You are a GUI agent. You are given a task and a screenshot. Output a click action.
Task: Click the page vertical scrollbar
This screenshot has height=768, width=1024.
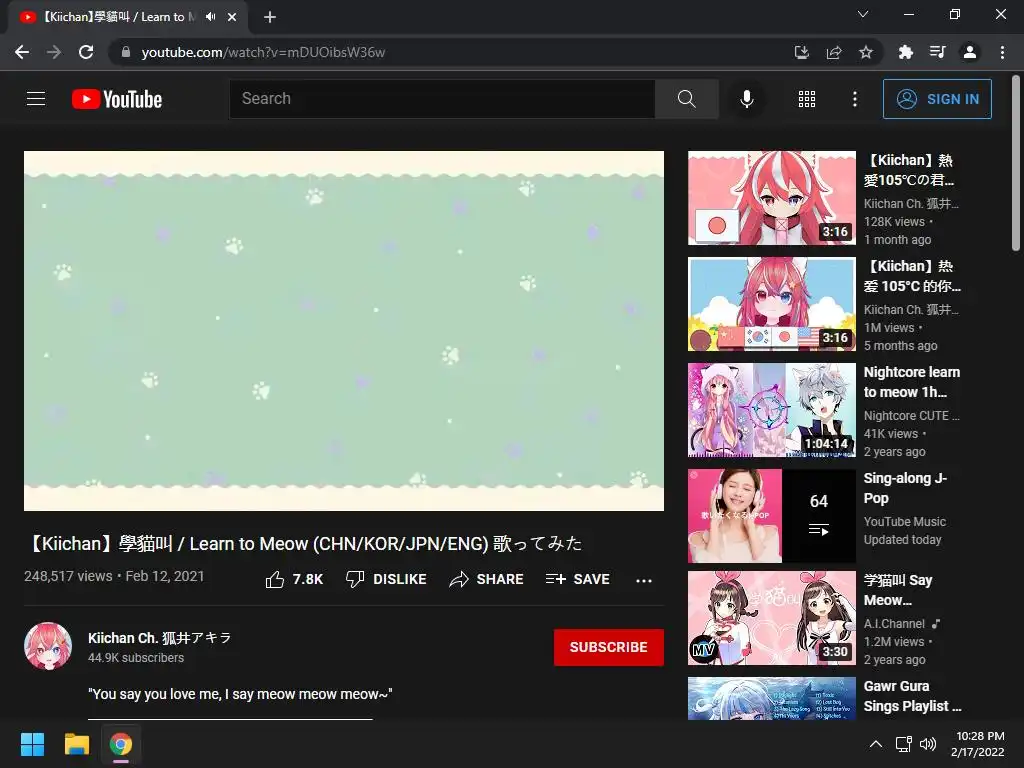tap(1016, 163)
